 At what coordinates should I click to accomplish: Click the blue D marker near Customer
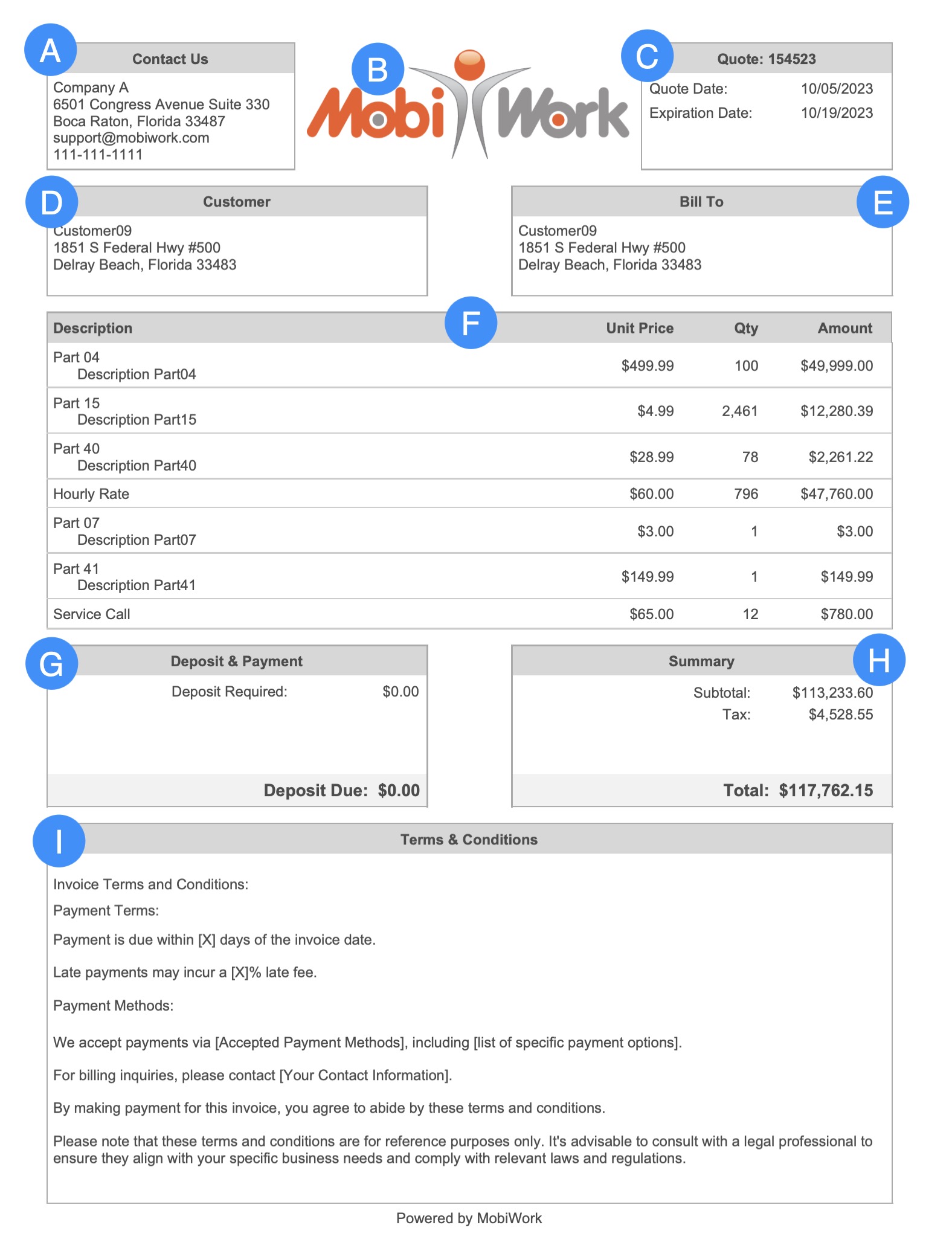pos(51,202)
